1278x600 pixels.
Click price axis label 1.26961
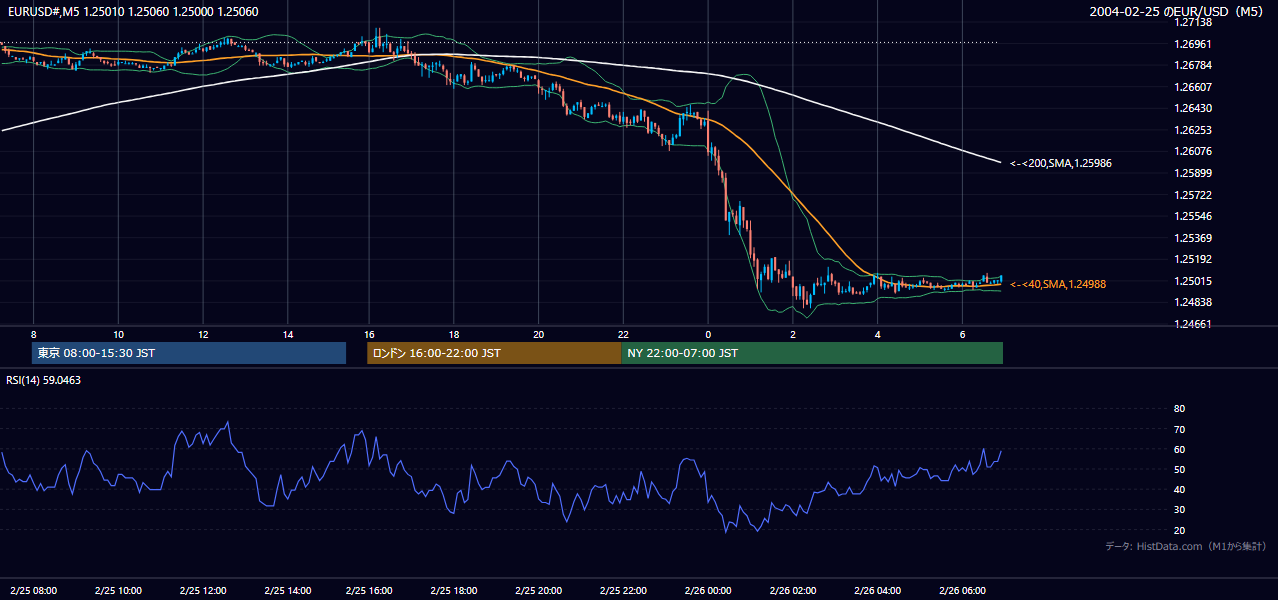(x=1194, y=44)
